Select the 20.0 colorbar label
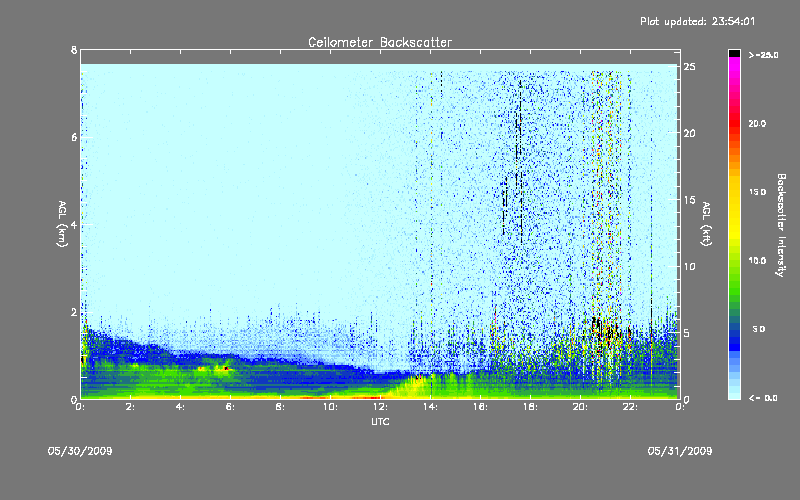This screenshot has height=500, width=800. tap(758, 123)
